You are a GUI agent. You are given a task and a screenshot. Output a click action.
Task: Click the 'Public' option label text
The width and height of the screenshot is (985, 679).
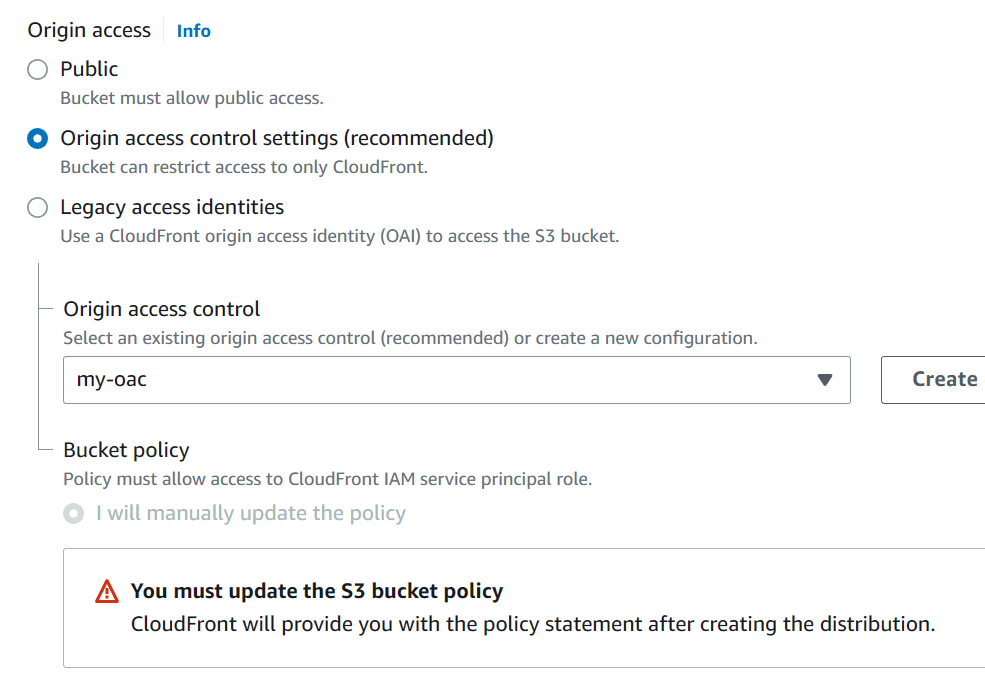[89, 69]
